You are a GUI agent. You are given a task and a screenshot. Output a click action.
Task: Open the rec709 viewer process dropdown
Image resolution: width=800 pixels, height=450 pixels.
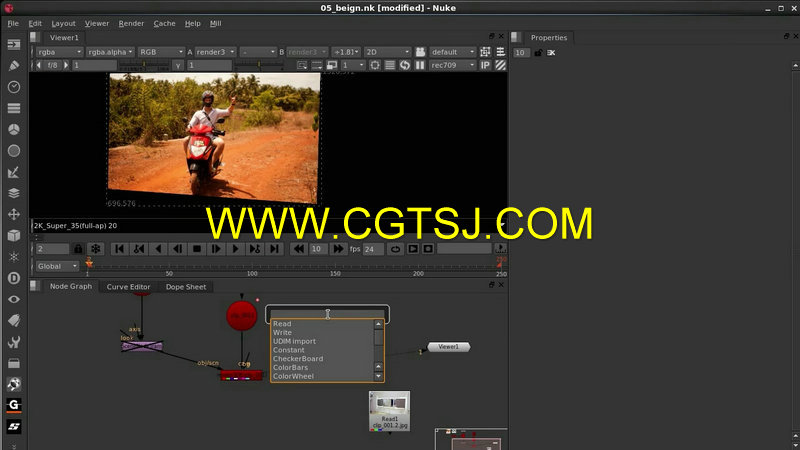click(452, 65)
